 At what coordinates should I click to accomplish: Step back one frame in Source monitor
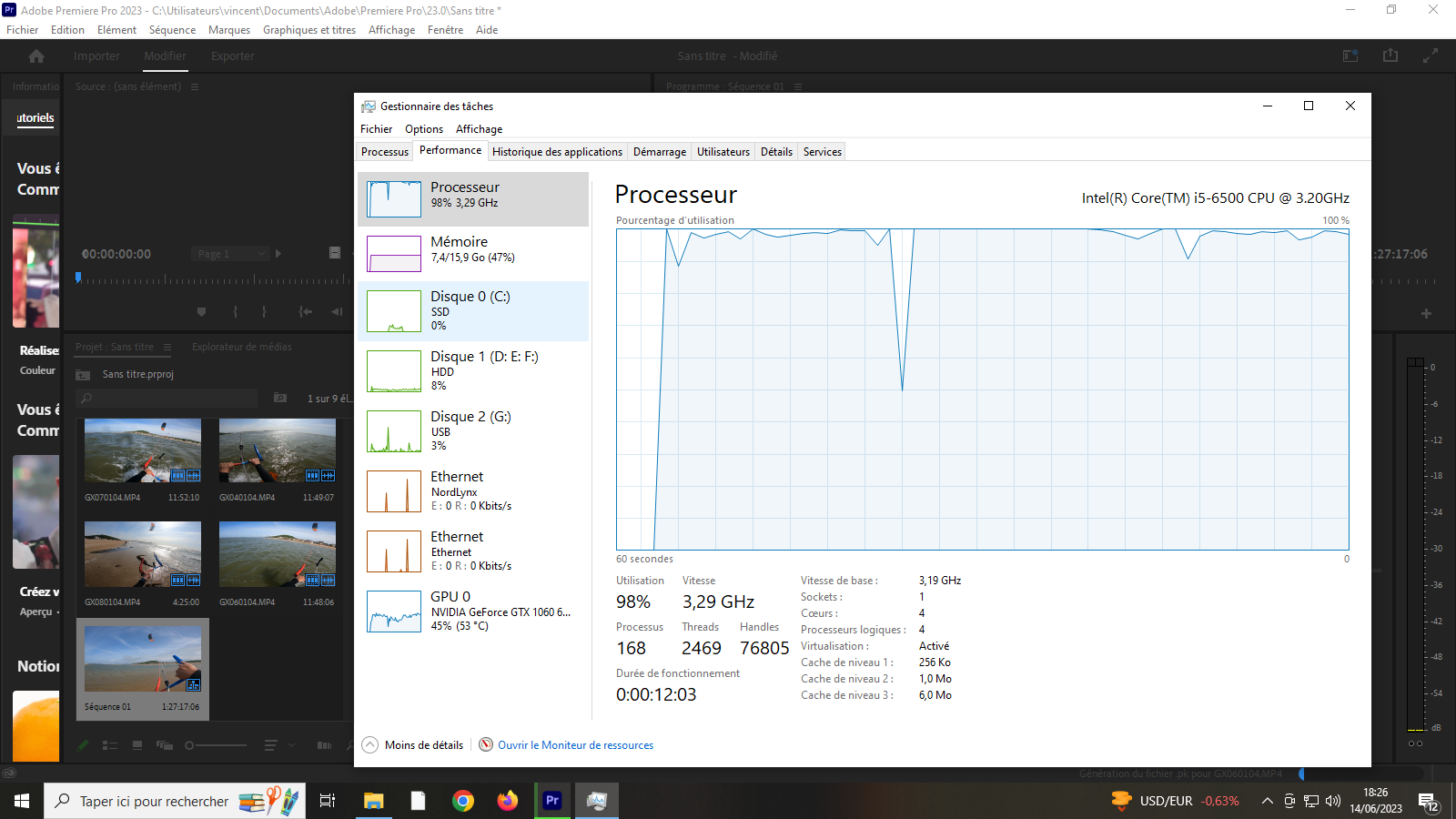pos(337,311)
